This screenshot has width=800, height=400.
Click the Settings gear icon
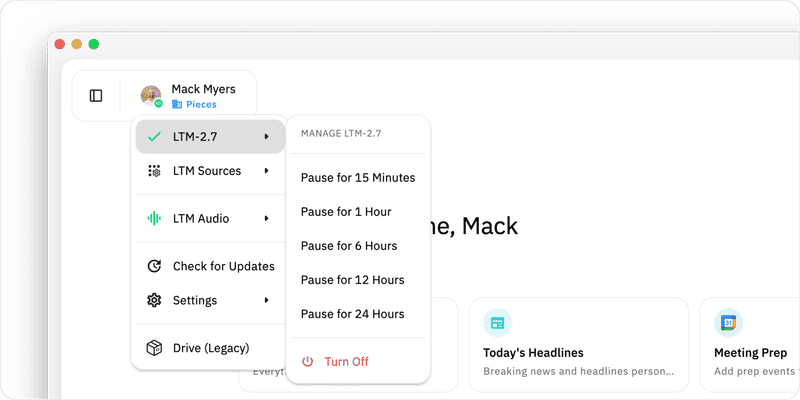tap(154, 300)
